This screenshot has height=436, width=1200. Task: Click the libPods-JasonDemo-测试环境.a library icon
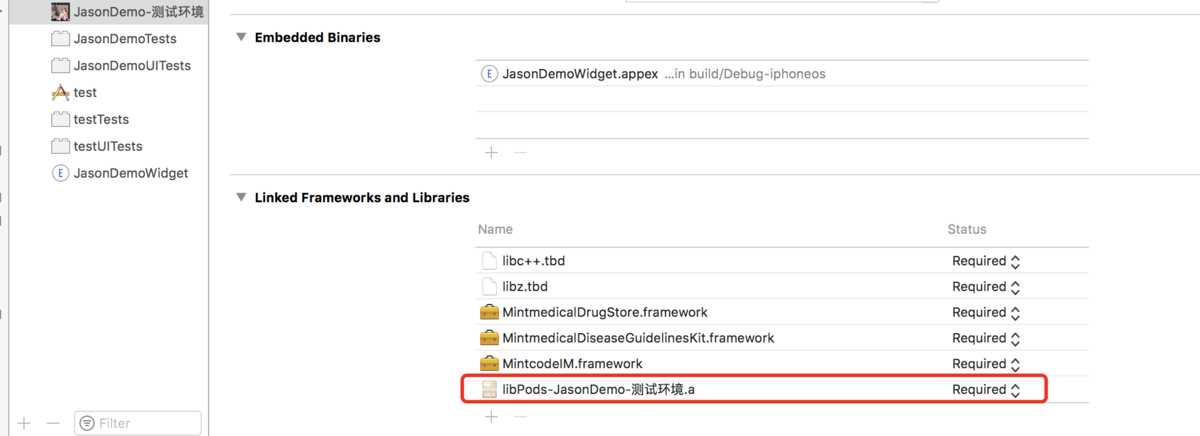click(x=489, y=390)
